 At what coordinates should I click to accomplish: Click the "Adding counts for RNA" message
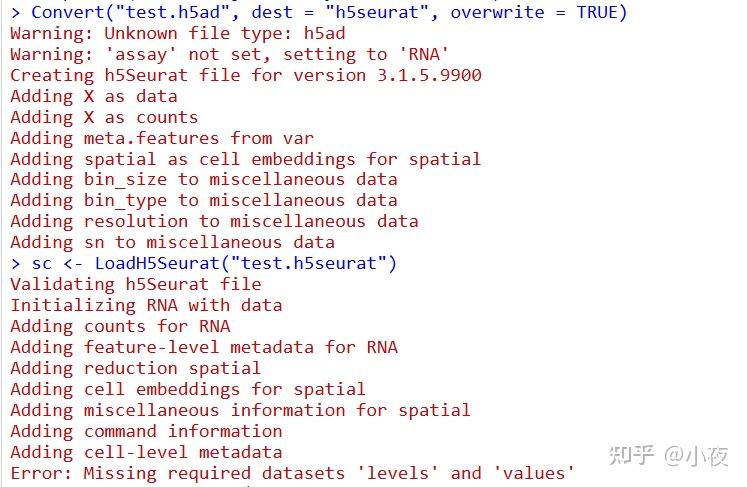pos(120,326)
